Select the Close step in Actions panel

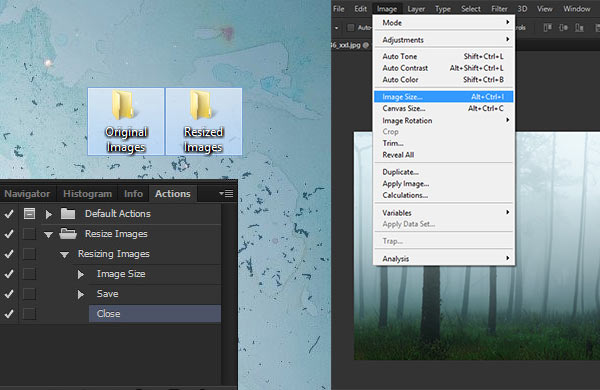(x=155, y=314)
